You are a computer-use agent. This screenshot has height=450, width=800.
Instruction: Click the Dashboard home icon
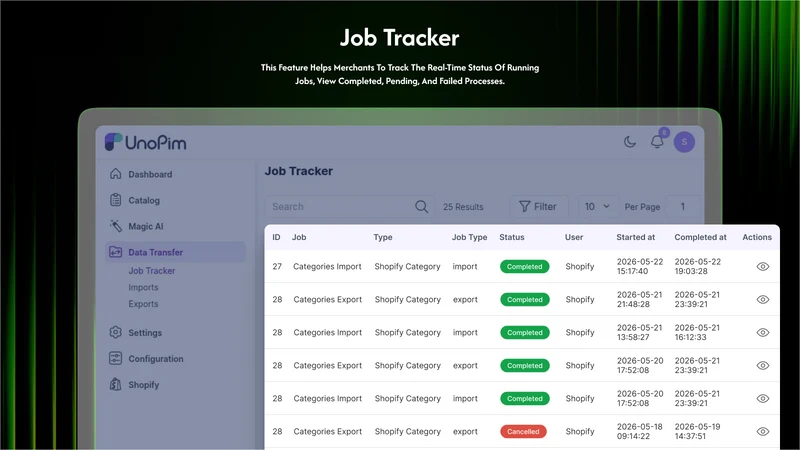116,174
